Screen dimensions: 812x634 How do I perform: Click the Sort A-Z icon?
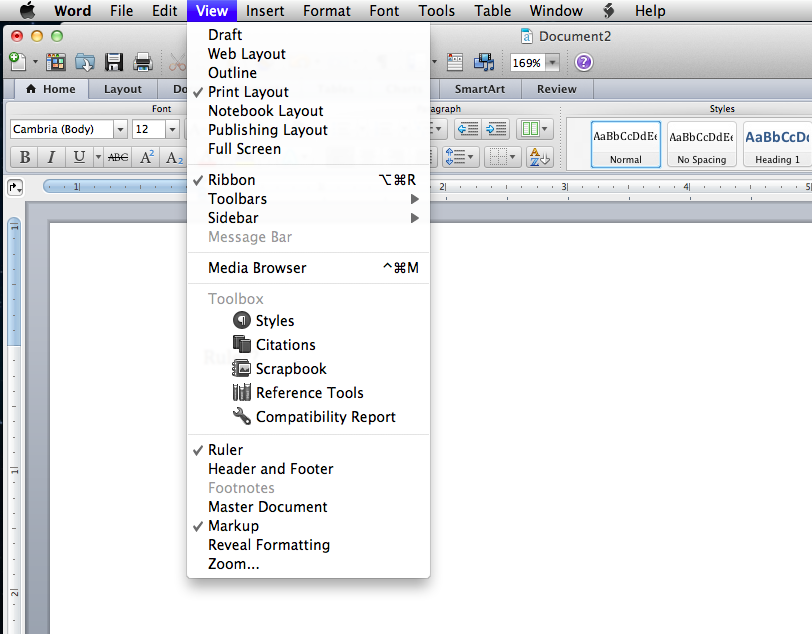pos(540,157)
